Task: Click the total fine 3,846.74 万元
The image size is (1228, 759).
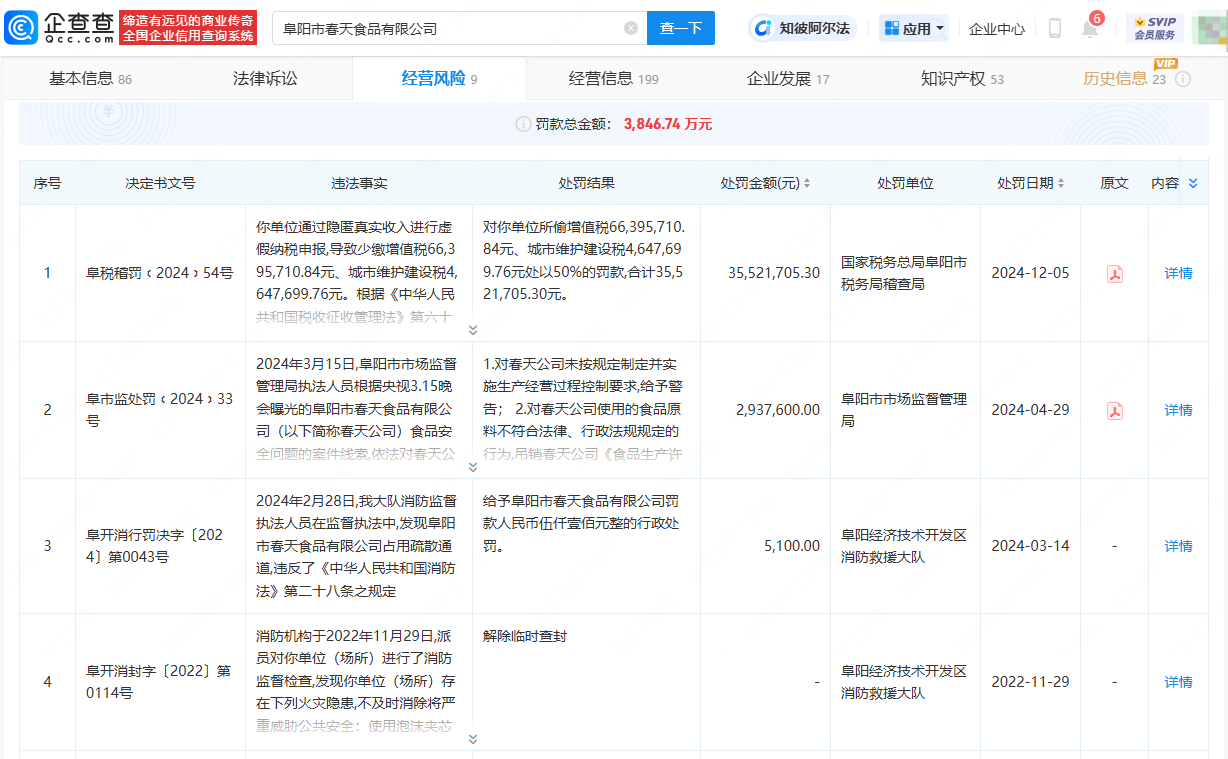Action: (x=668, y=124)
